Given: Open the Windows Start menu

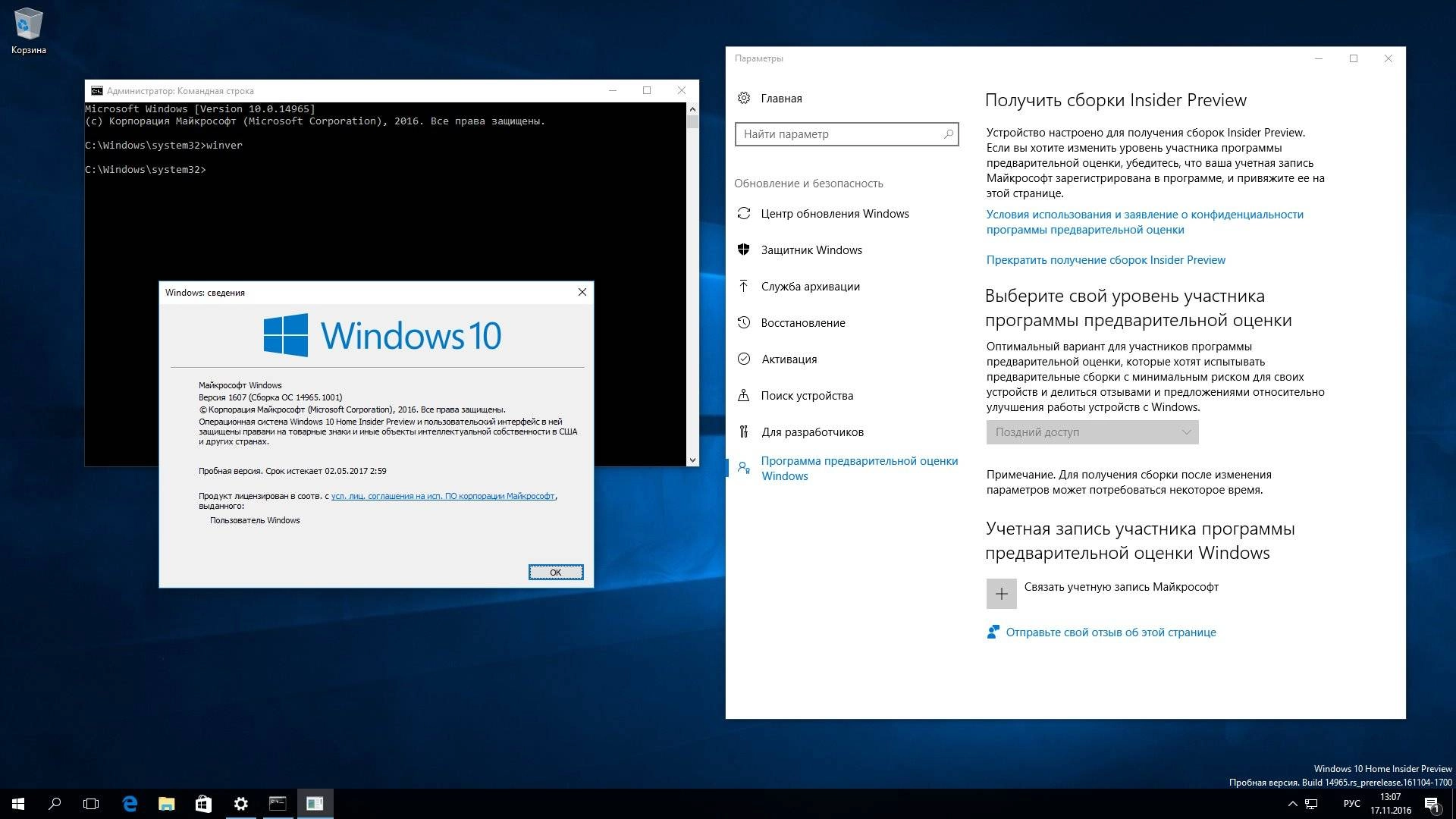Looking at the screenshot, I should [x=18, y=804].
